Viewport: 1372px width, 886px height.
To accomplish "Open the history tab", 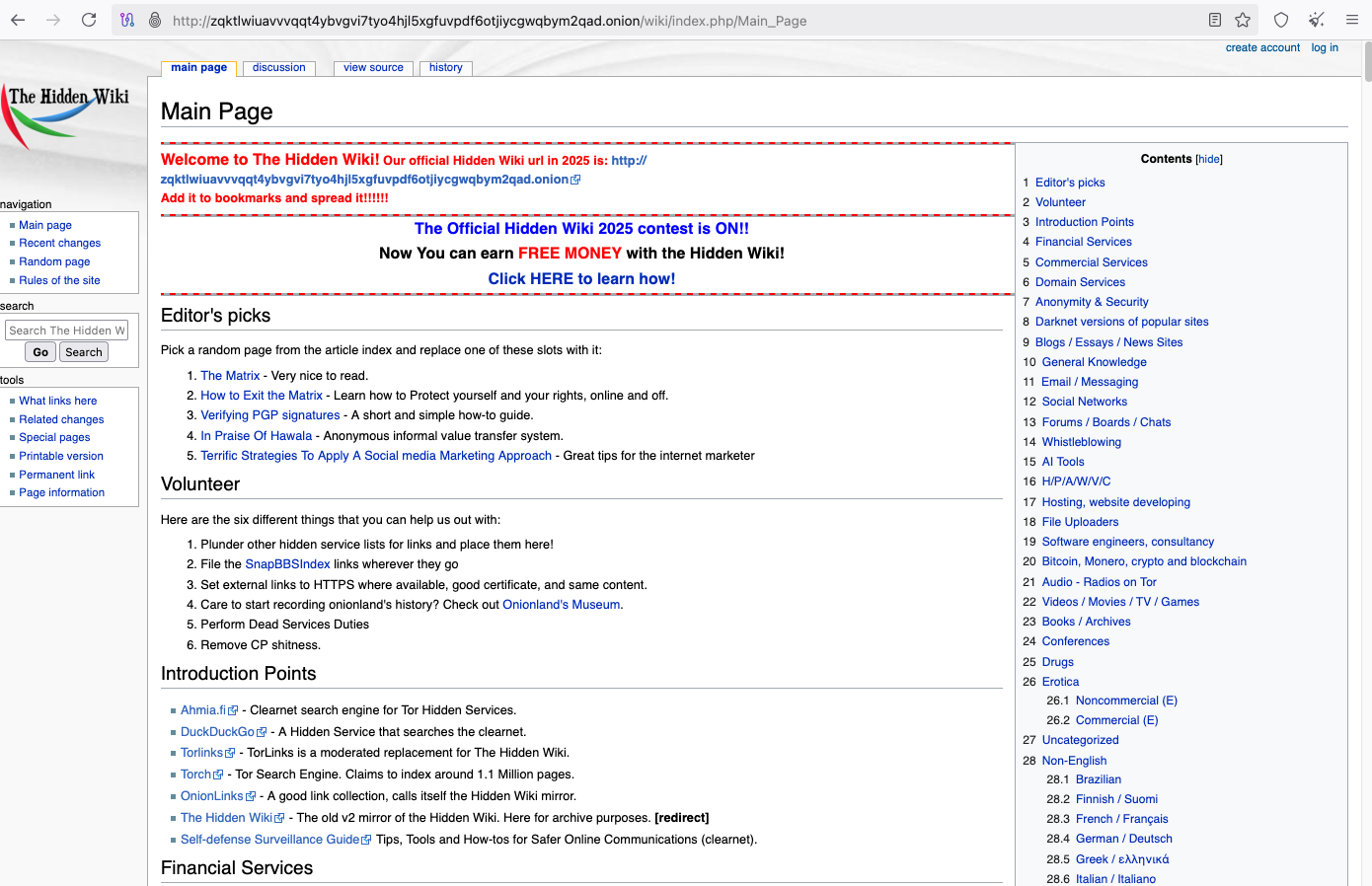I will click(445, 67).
